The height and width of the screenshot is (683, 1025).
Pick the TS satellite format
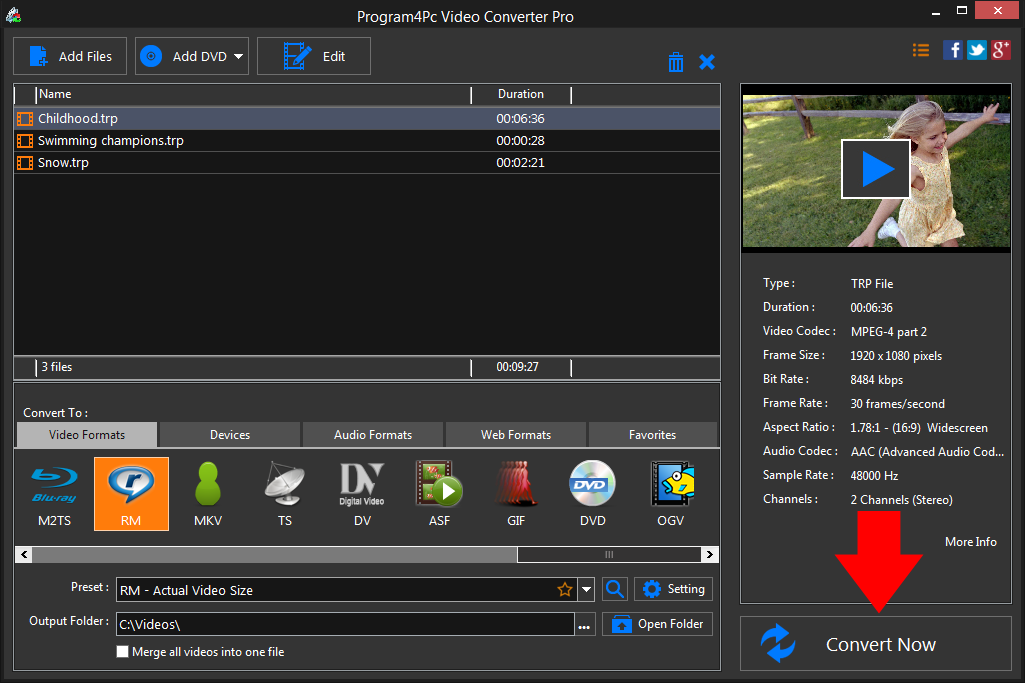click(285, 493)
